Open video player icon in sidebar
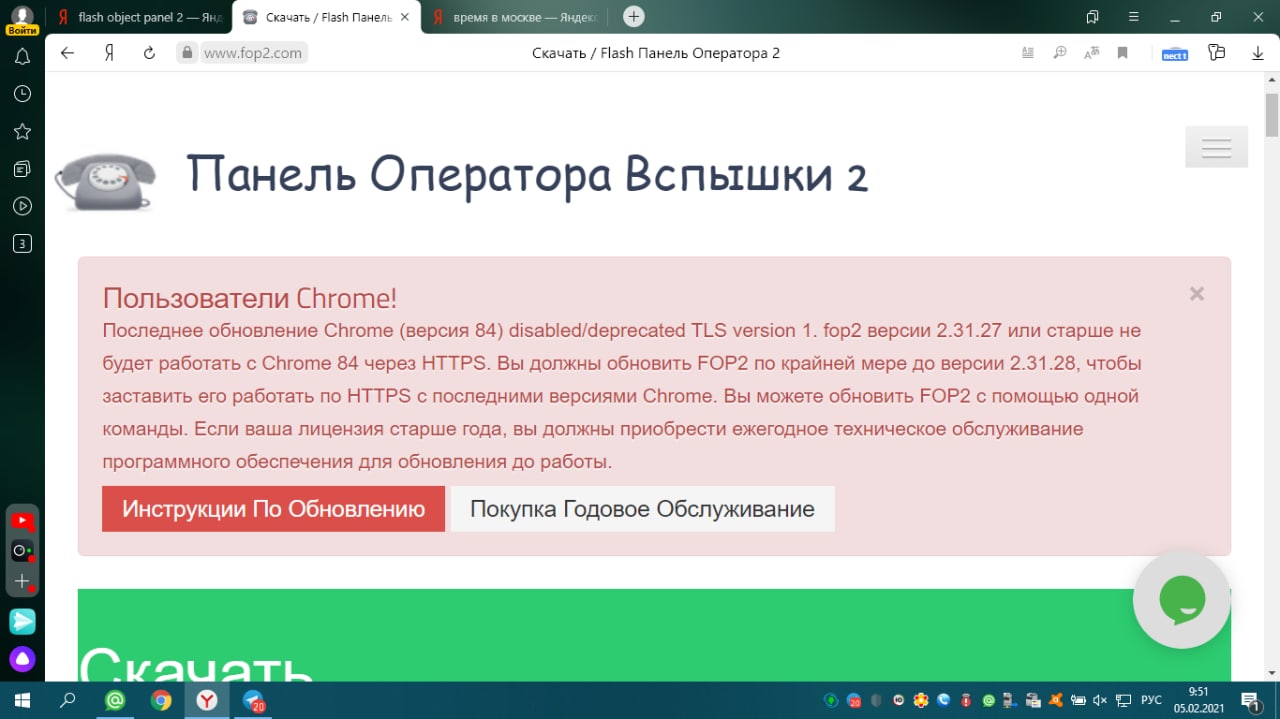Viewport: 1280px width, 719px height. coord(22,206)
